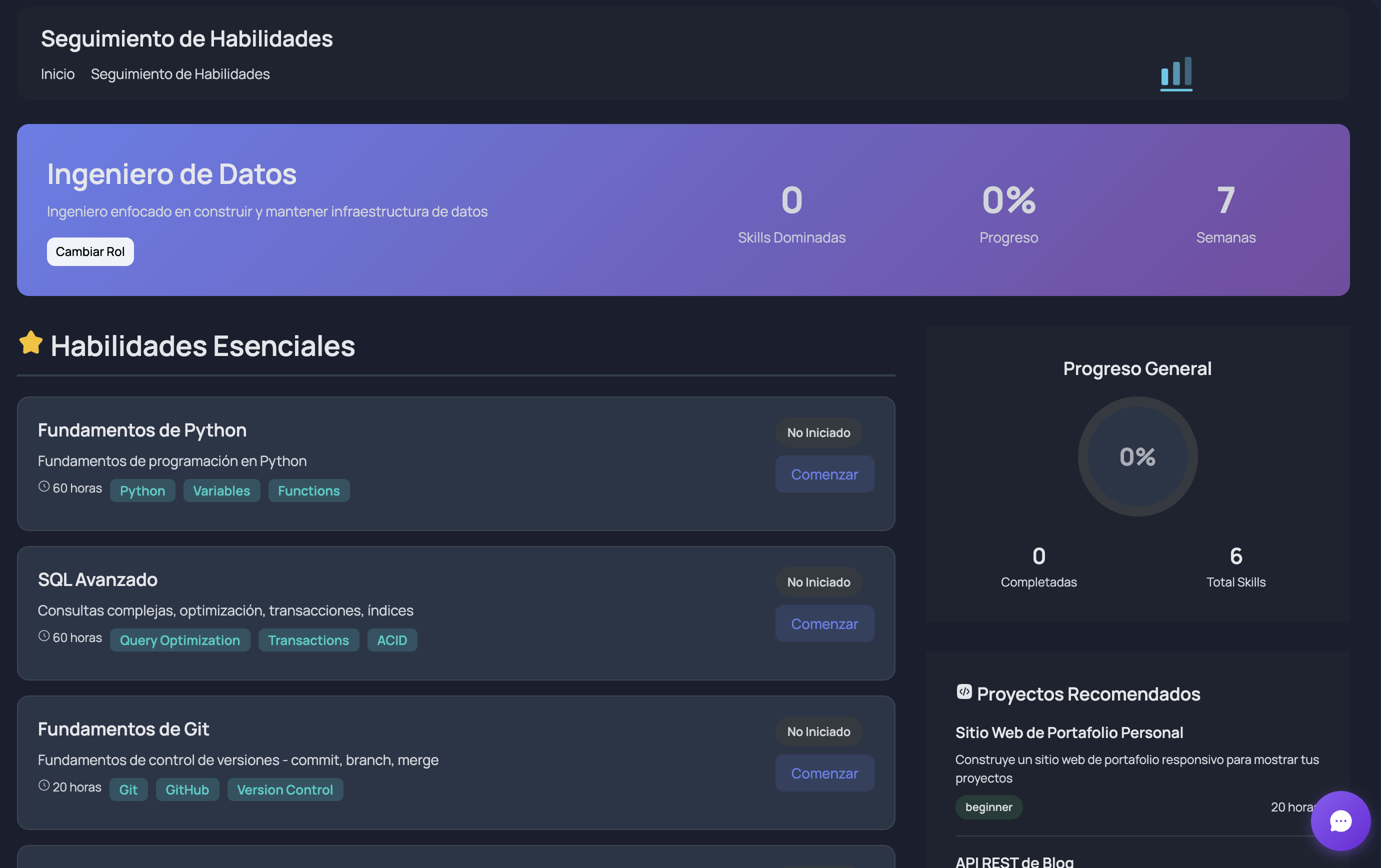Click Comenzar on SQL Avanzado
1381x868 pixels.
click(x=824, y=623)
